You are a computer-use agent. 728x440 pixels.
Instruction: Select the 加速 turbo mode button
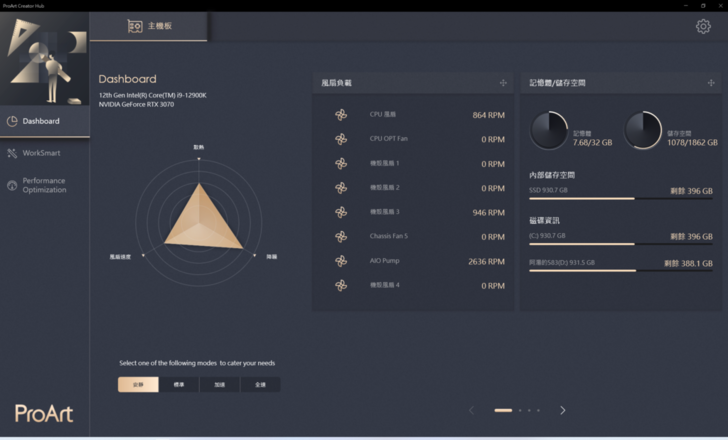click(220, 384)
